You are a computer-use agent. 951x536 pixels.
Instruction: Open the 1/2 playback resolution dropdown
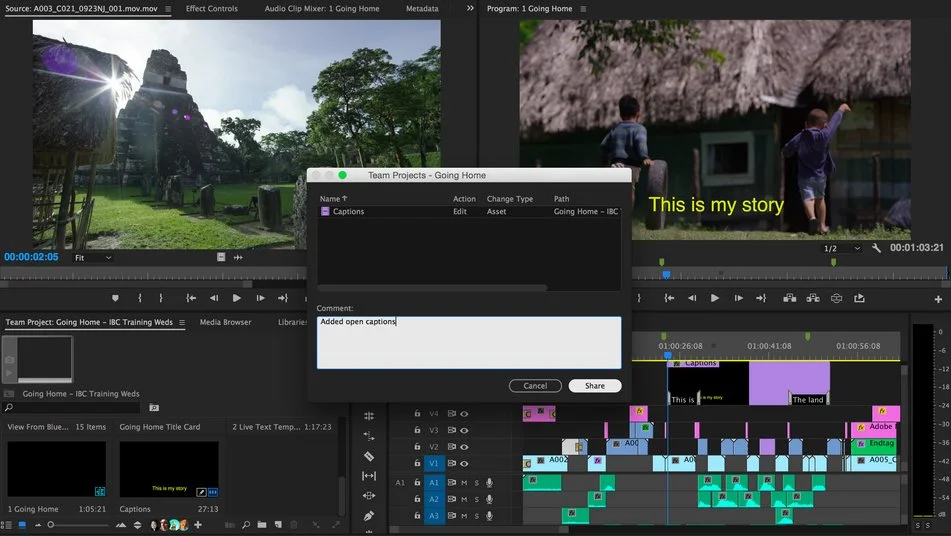tap(842, 248)
